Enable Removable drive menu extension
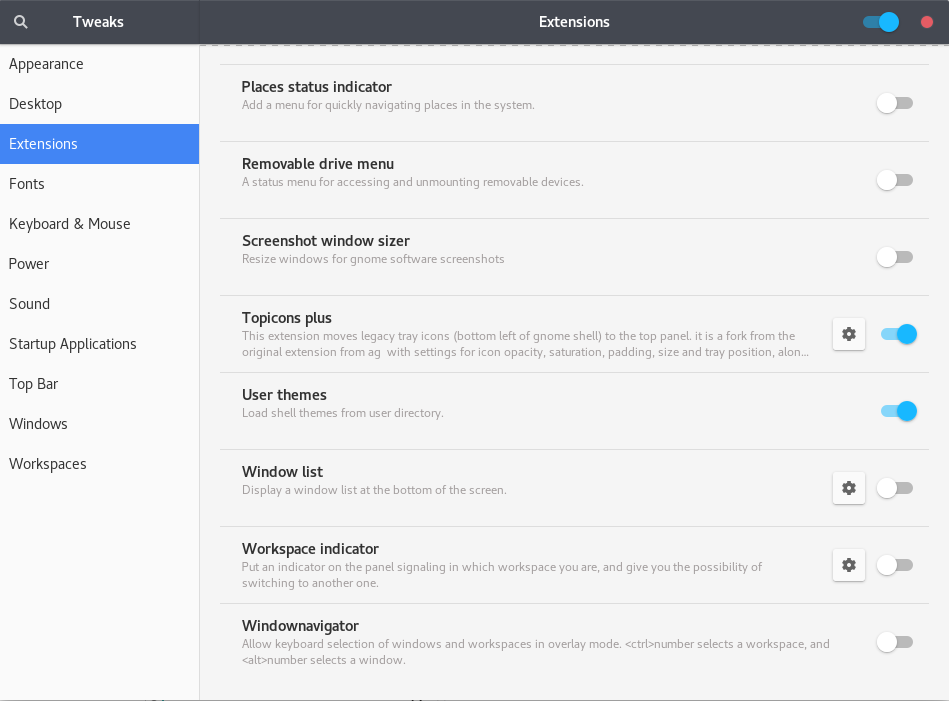Viewport: 949px width, 701px height. tap(895, 180)
